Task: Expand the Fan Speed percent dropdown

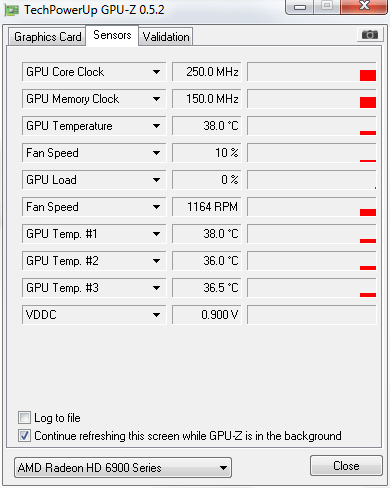Action: pyautogui.click(x=94, y=153)
